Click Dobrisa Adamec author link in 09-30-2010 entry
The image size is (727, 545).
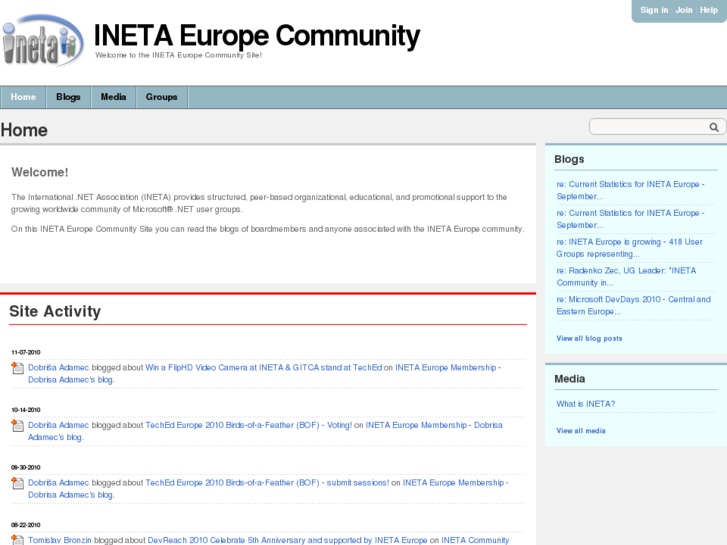pyautogui.click(x=58, y=483)
